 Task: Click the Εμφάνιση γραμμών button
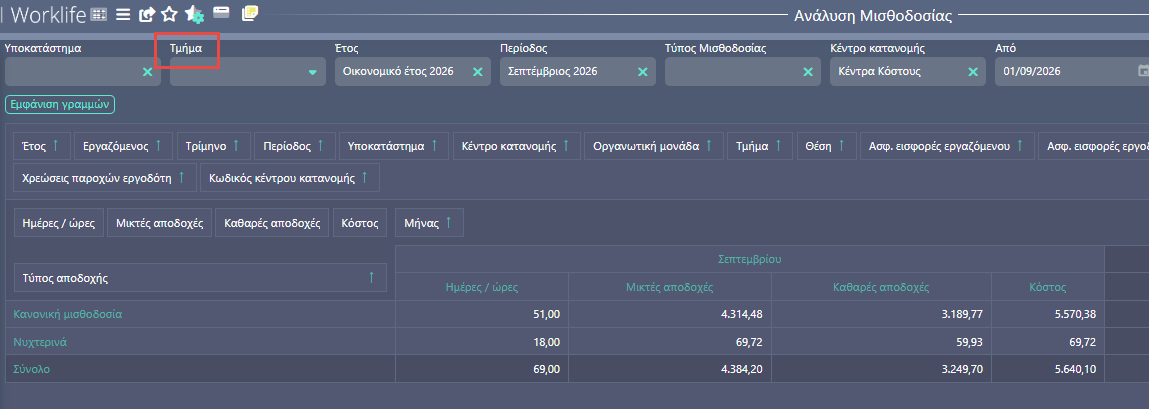[x=60, y=105]
